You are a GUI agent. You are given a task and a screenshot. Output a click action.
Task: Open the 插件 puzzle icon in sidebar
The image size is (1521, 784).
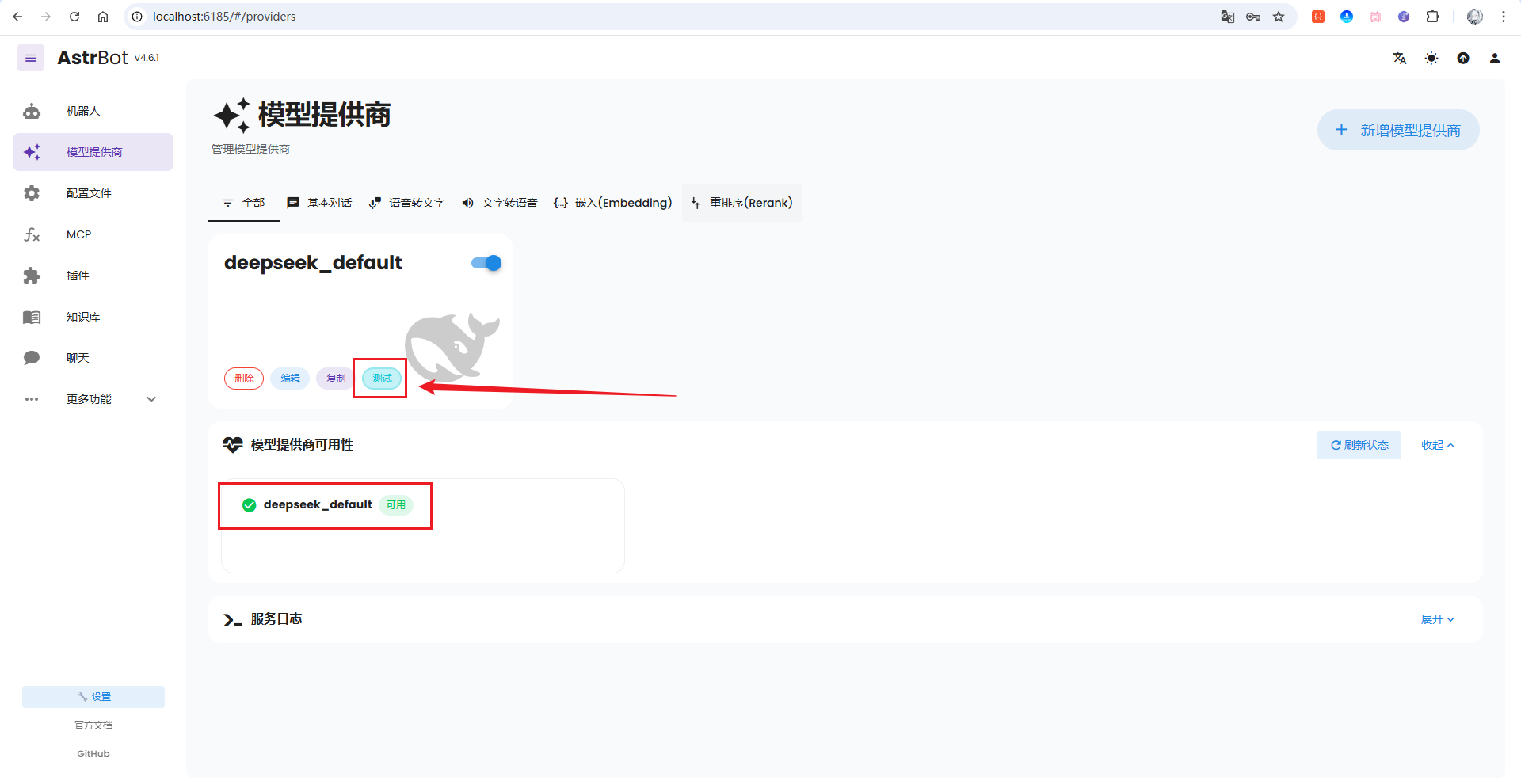(32, 276)
